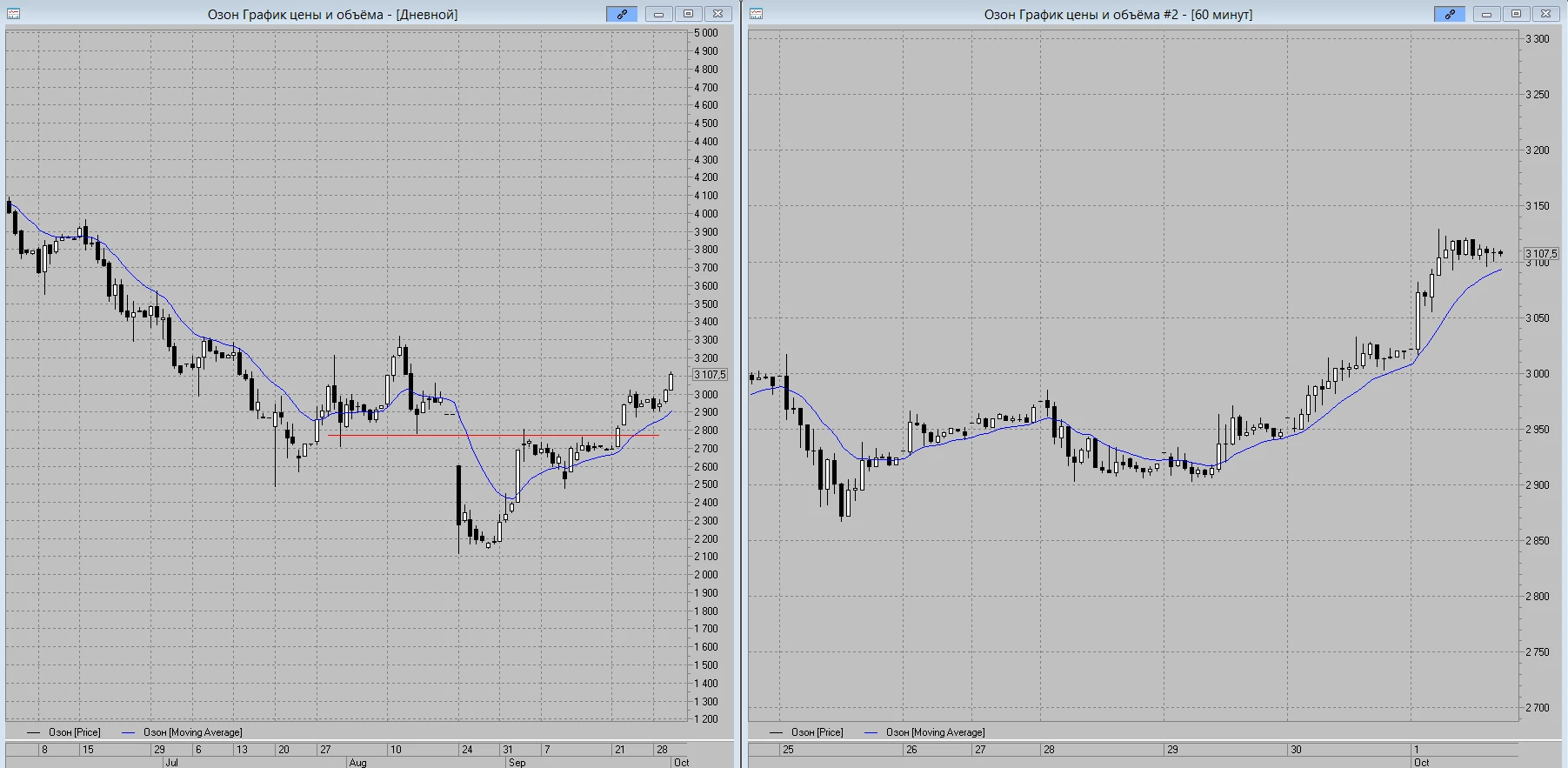This screenshot has width=1568, height=768.
Task: Click the 'Sep' month label on daily time axis
Action: point(517,762)
